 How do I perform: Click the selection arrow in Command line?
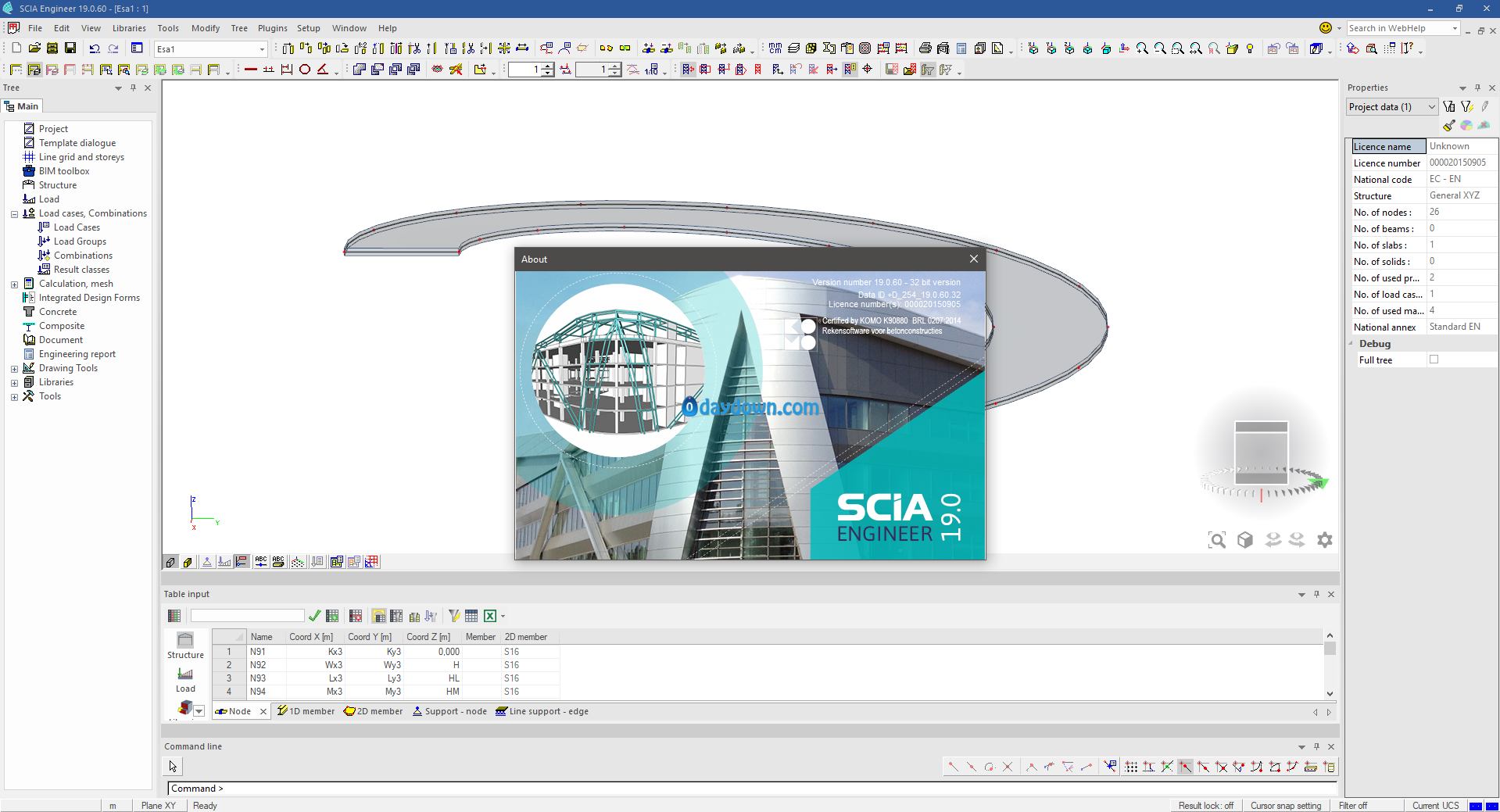pos(173,767)
